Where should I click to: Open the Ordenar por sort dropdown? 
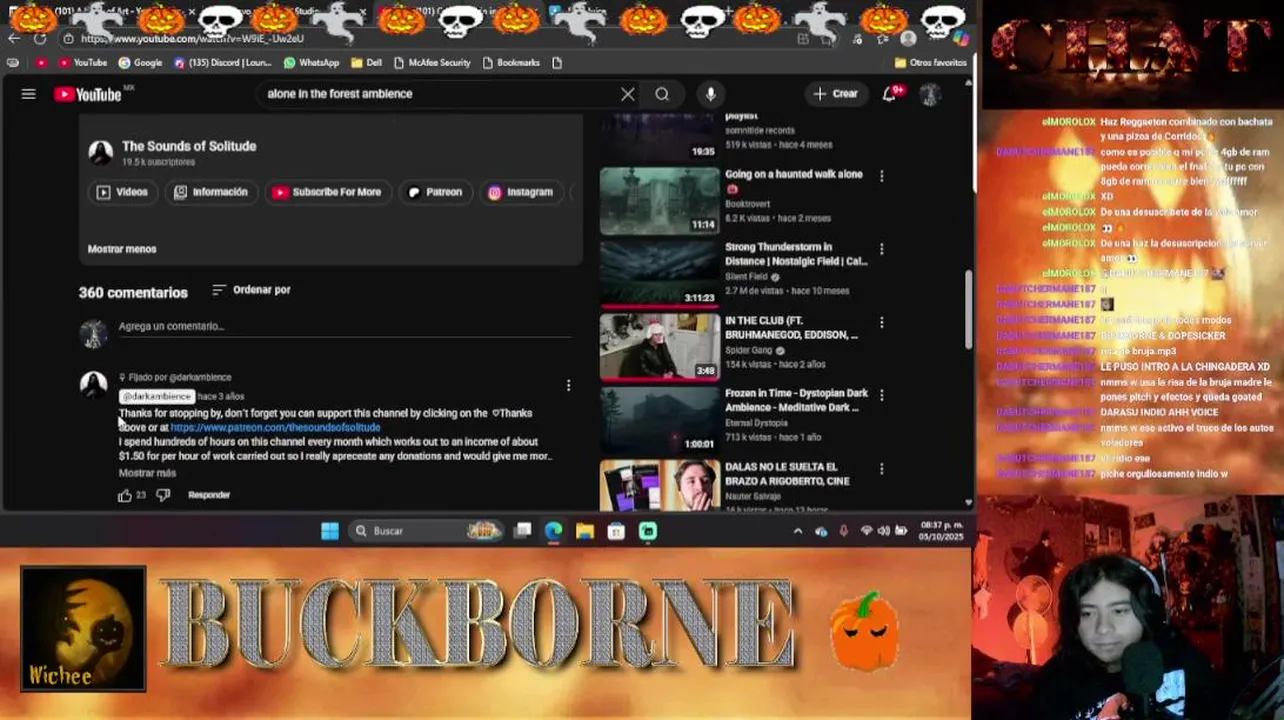coord(251,290)
